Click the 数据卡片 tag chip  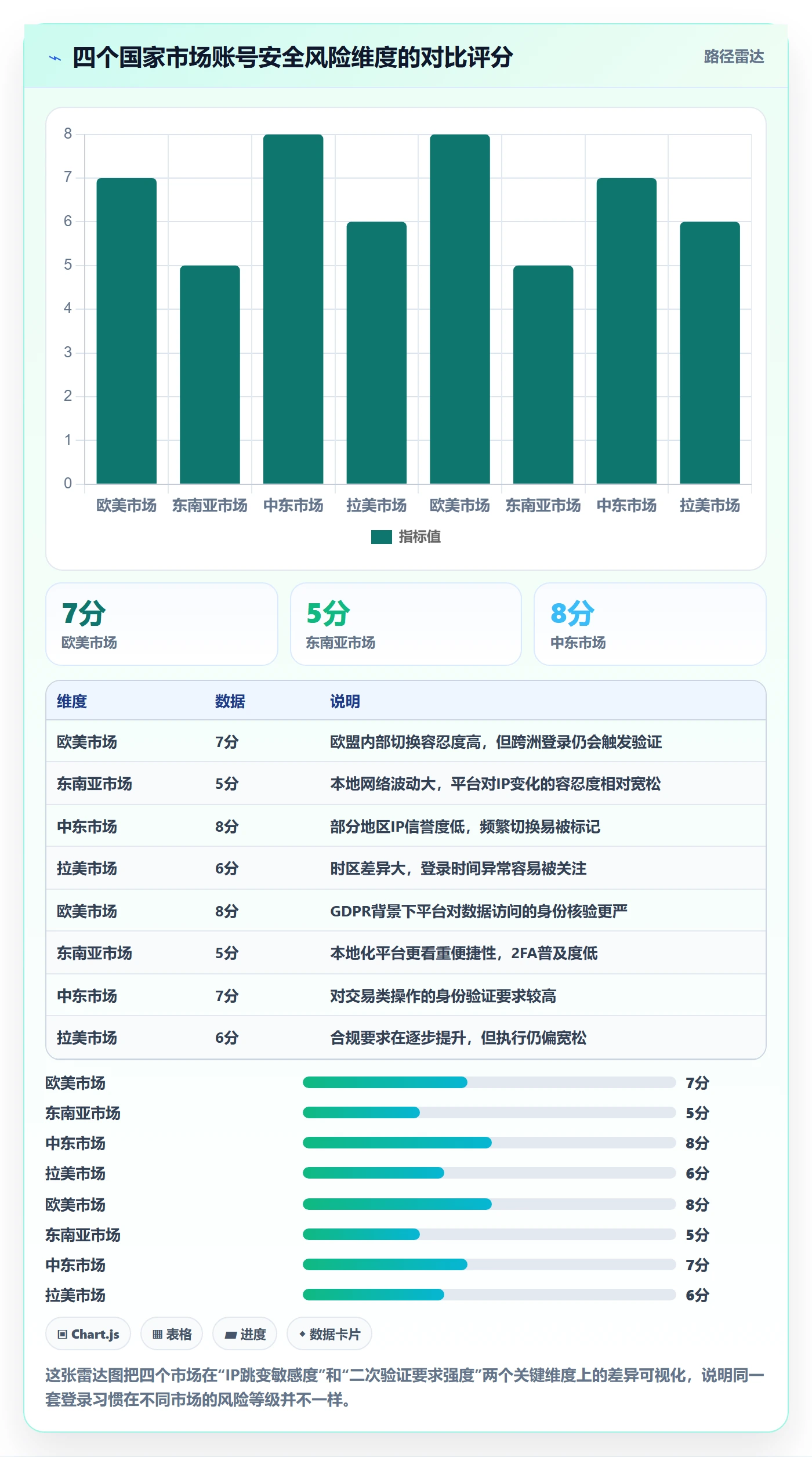(x=329, y=1334)
